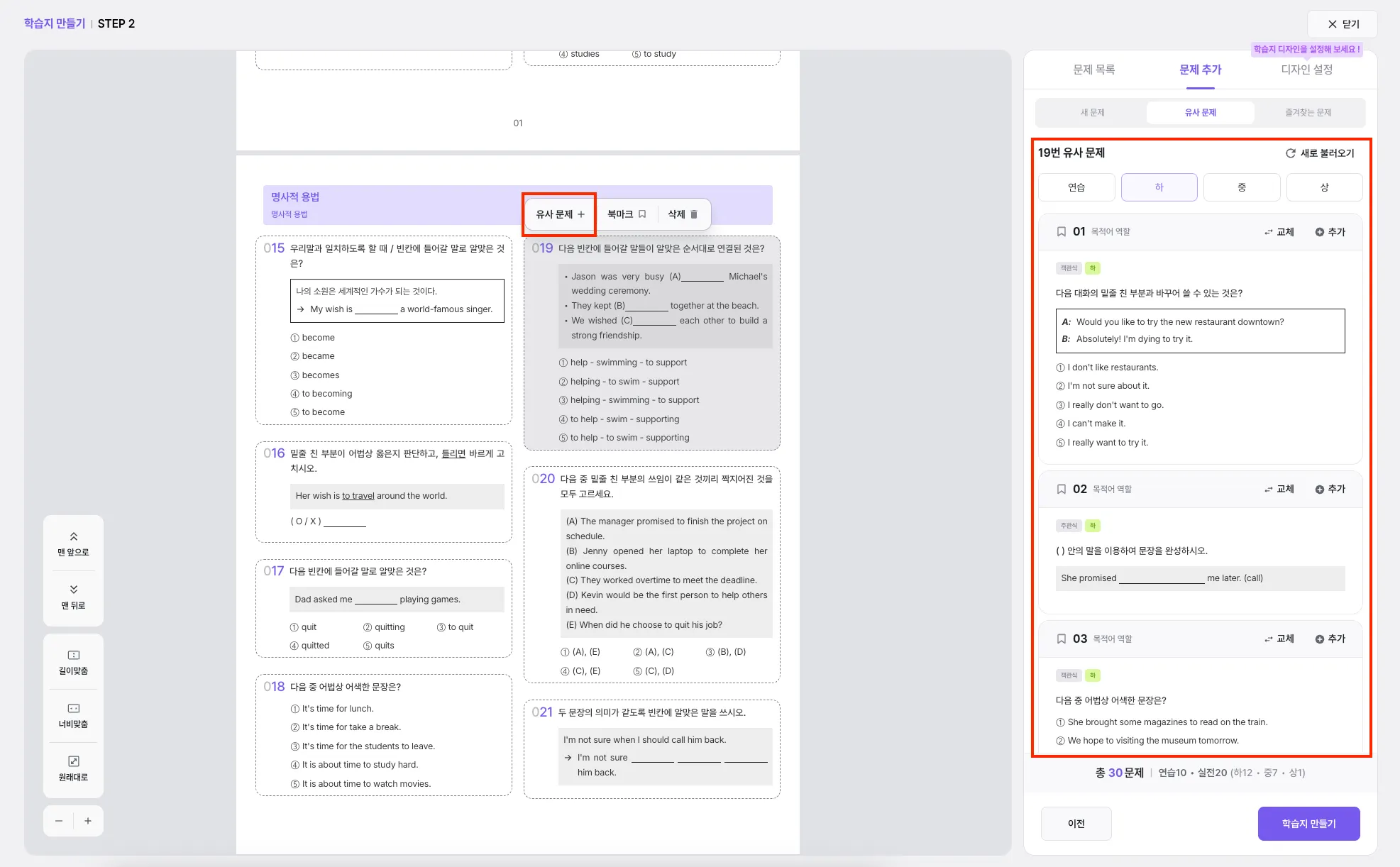
Task: Add similar question 02 with 추가
Action: coord(1330,489)
